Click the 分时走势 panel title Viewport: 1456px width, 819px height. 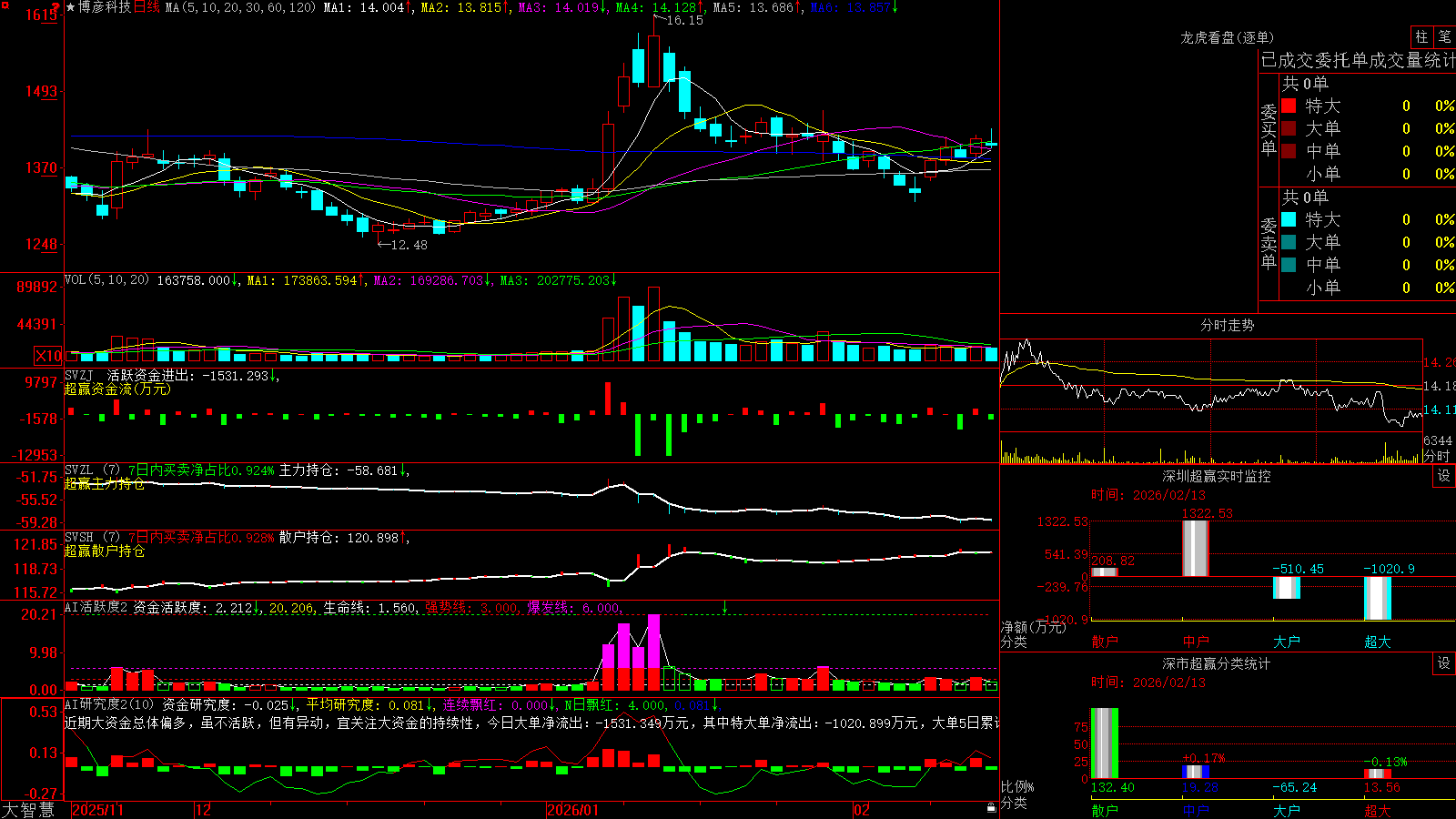pos(1227,325)
